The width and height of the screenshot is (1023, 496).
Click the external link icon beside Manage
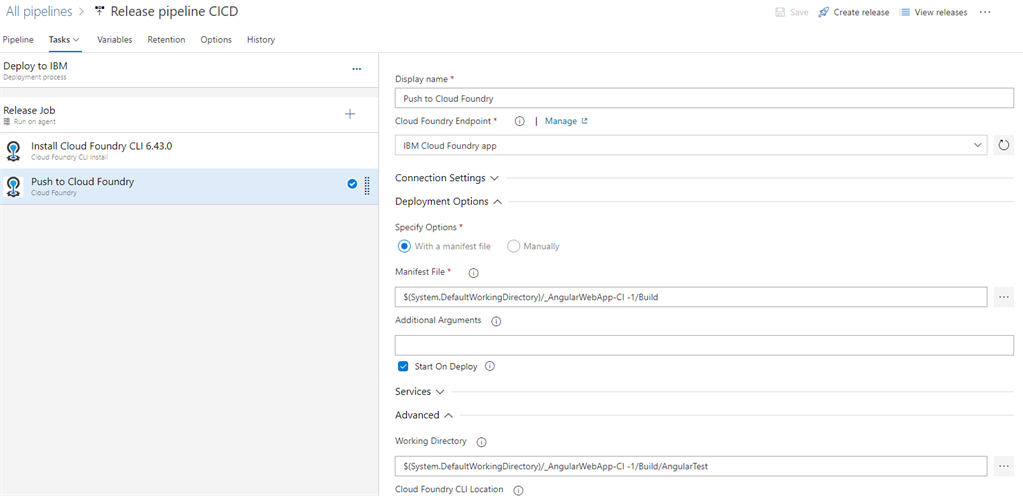click(585, 121)
